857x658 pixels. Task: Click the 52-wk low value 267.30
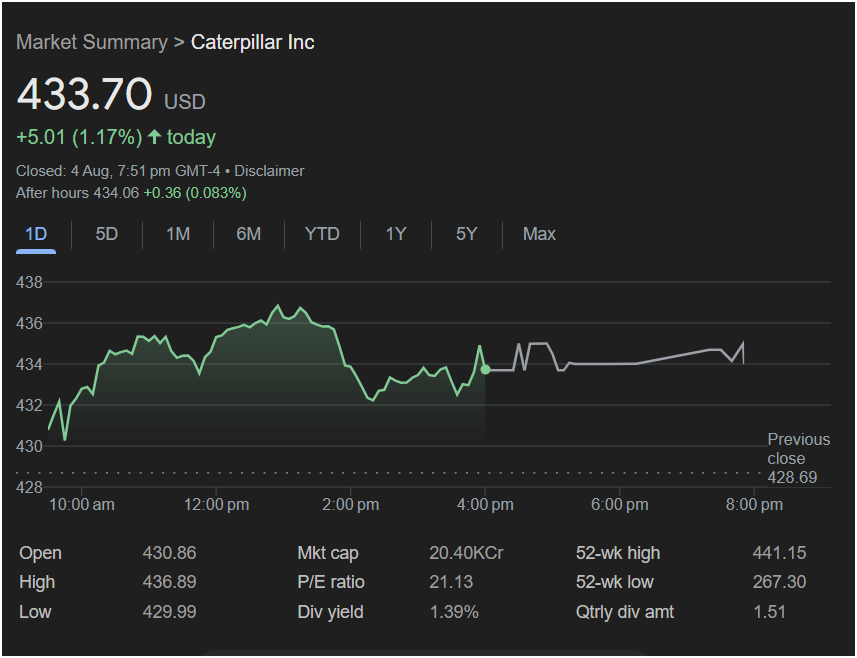point(779,582)
